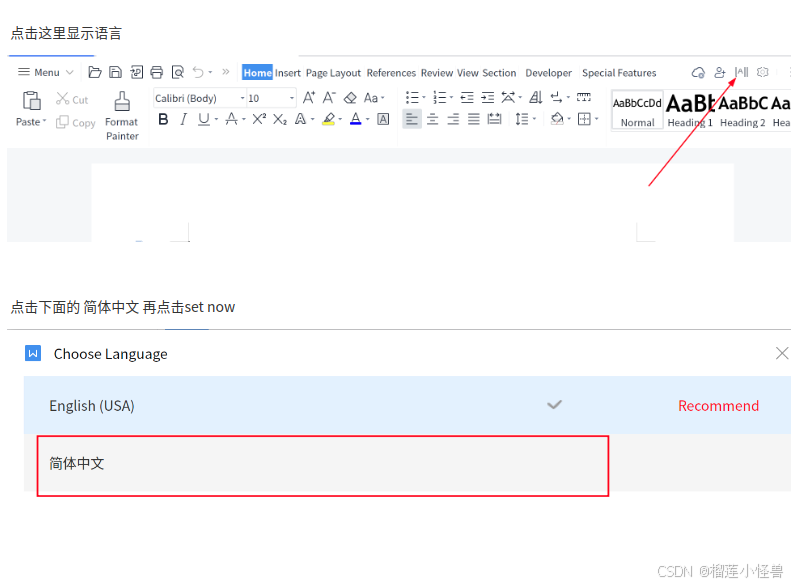Toggle Italic formatting
The image size is (791, 585).
coord(183,120)
